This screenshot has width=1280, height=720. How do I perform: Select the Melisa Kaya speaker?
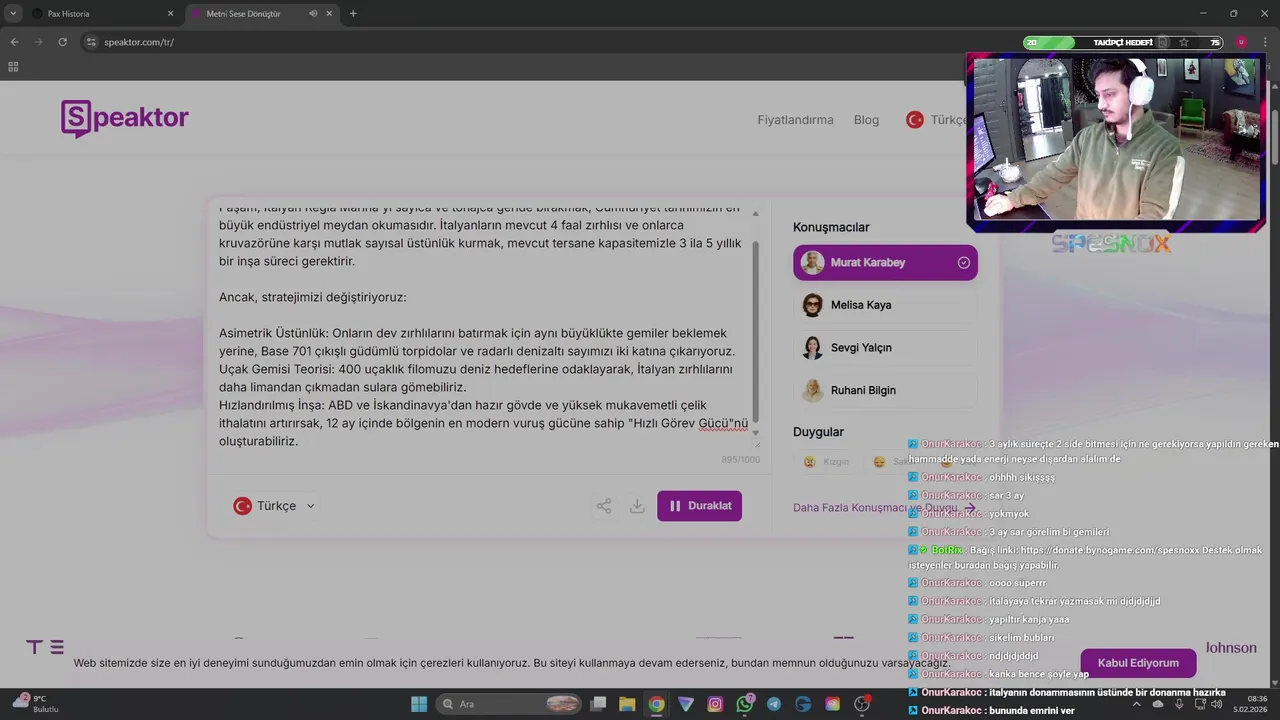[885, 305]
